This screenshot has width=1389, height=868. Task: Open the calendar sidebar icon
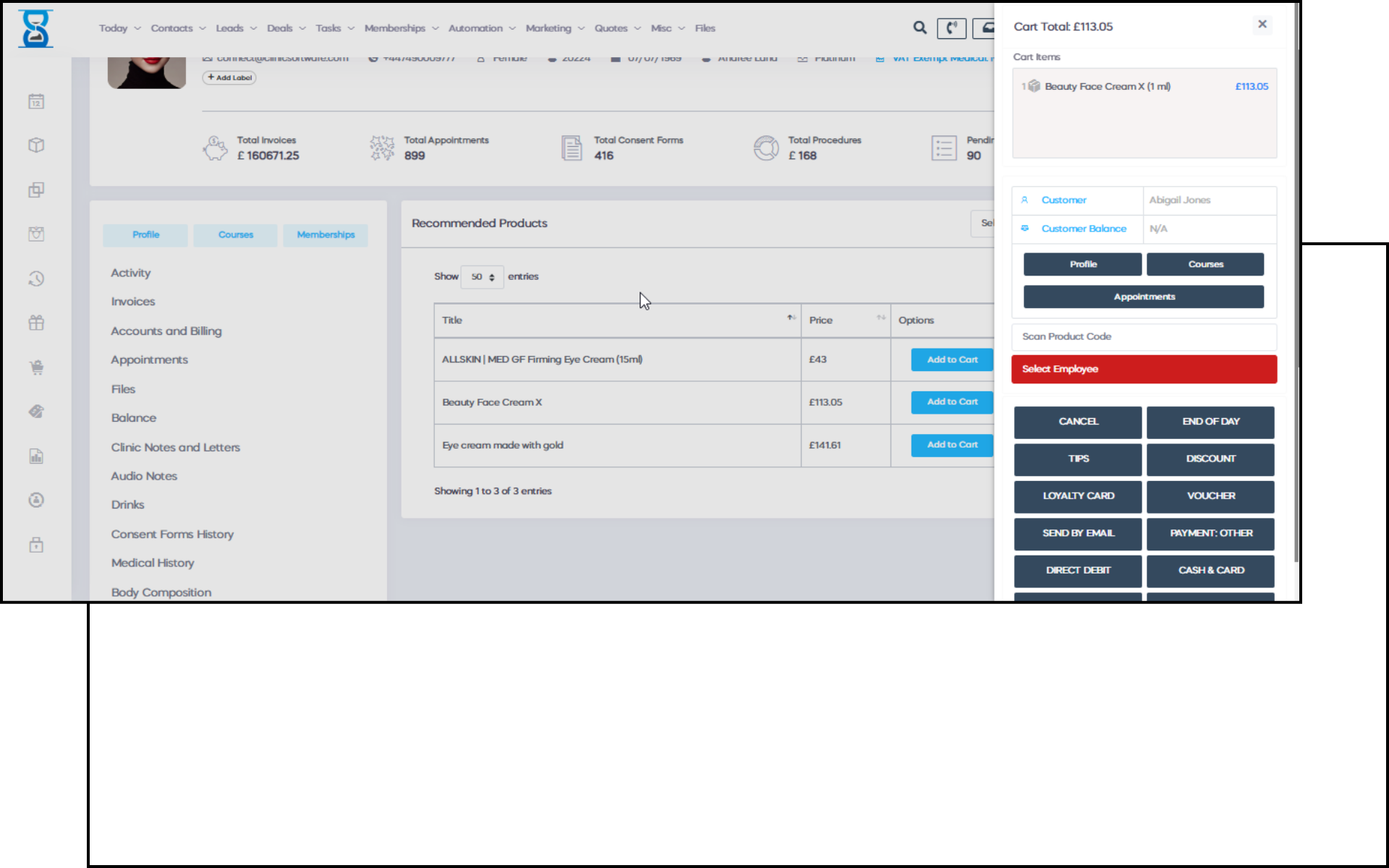[x=36, y=101]
